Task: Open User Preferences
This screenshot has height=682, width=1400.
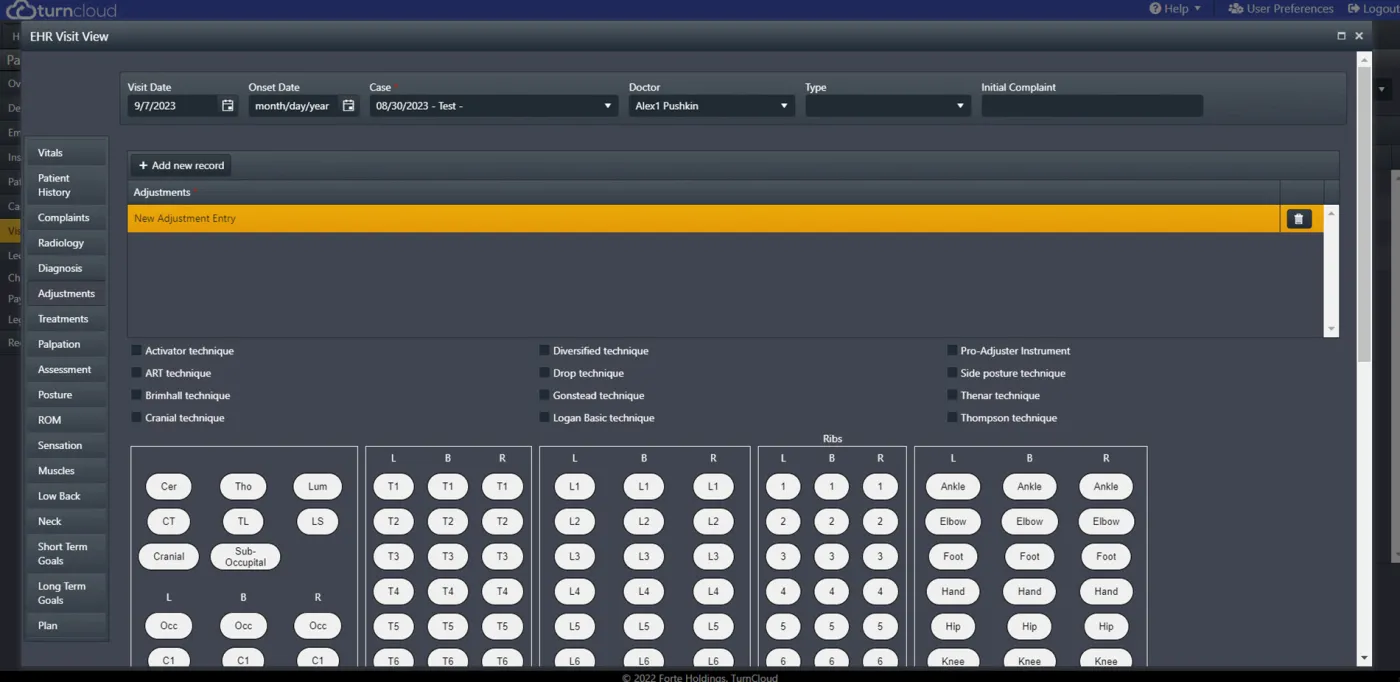Action: (x=1281, y=9)
